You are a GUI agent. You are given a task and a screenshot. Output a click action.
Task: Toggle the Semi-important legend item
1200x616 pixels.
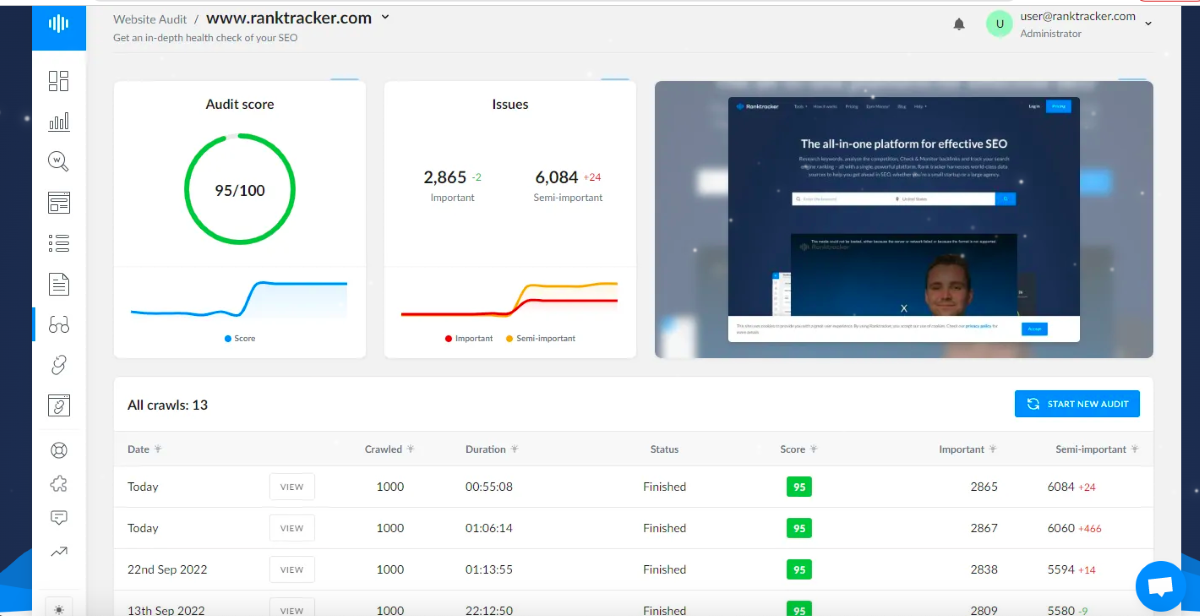tap(541, 338)
